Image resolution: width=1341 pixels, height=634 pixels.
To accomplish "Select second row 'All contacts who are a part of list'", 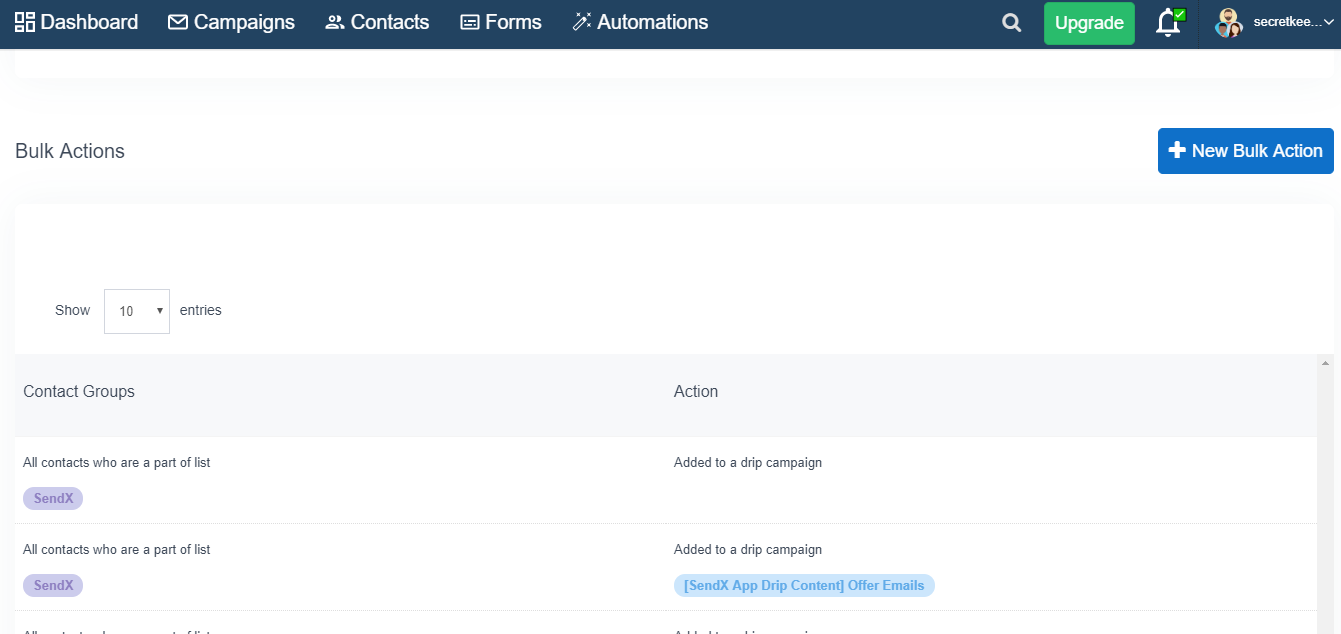I will 117,549.
